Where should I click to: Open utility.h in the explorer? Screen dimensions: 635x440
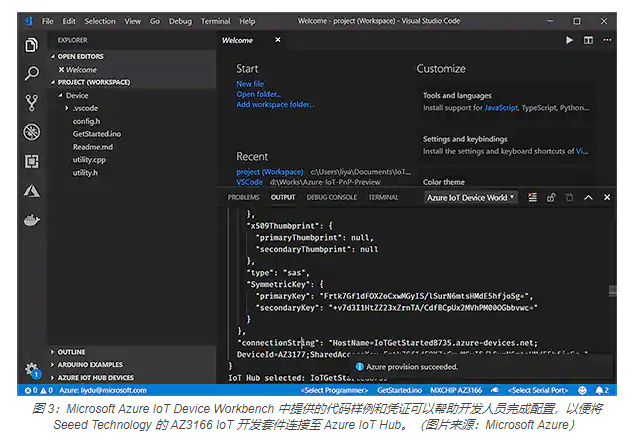pos(85,173)
